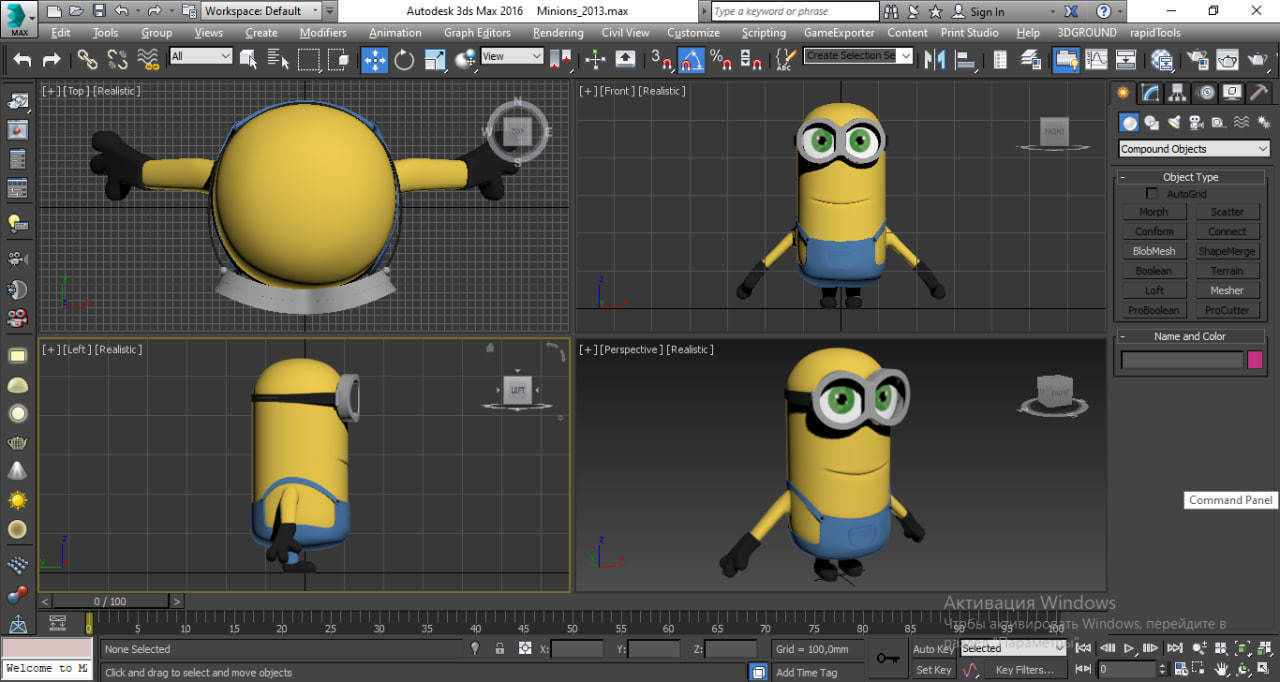
Task: Click the Mirror tool icon
Action: click(935, 59)
